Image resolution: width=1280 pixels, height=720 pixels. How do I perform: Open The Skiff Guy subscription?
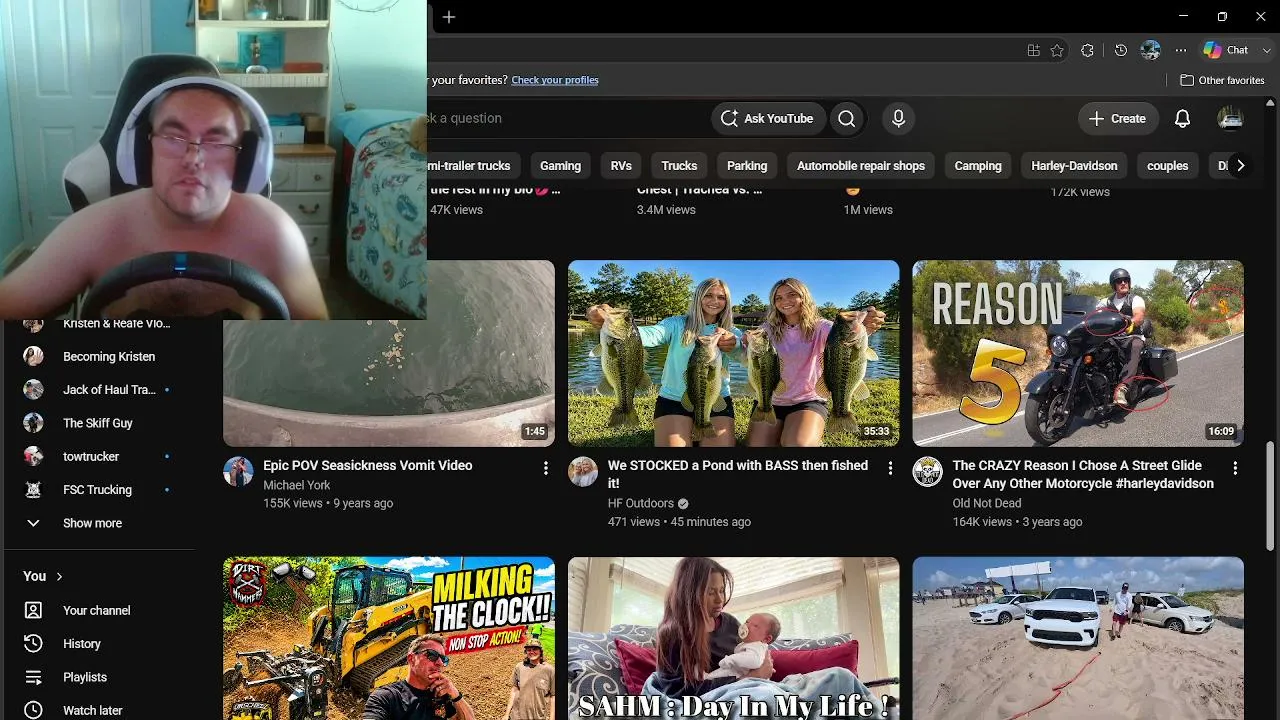point(99,423)
